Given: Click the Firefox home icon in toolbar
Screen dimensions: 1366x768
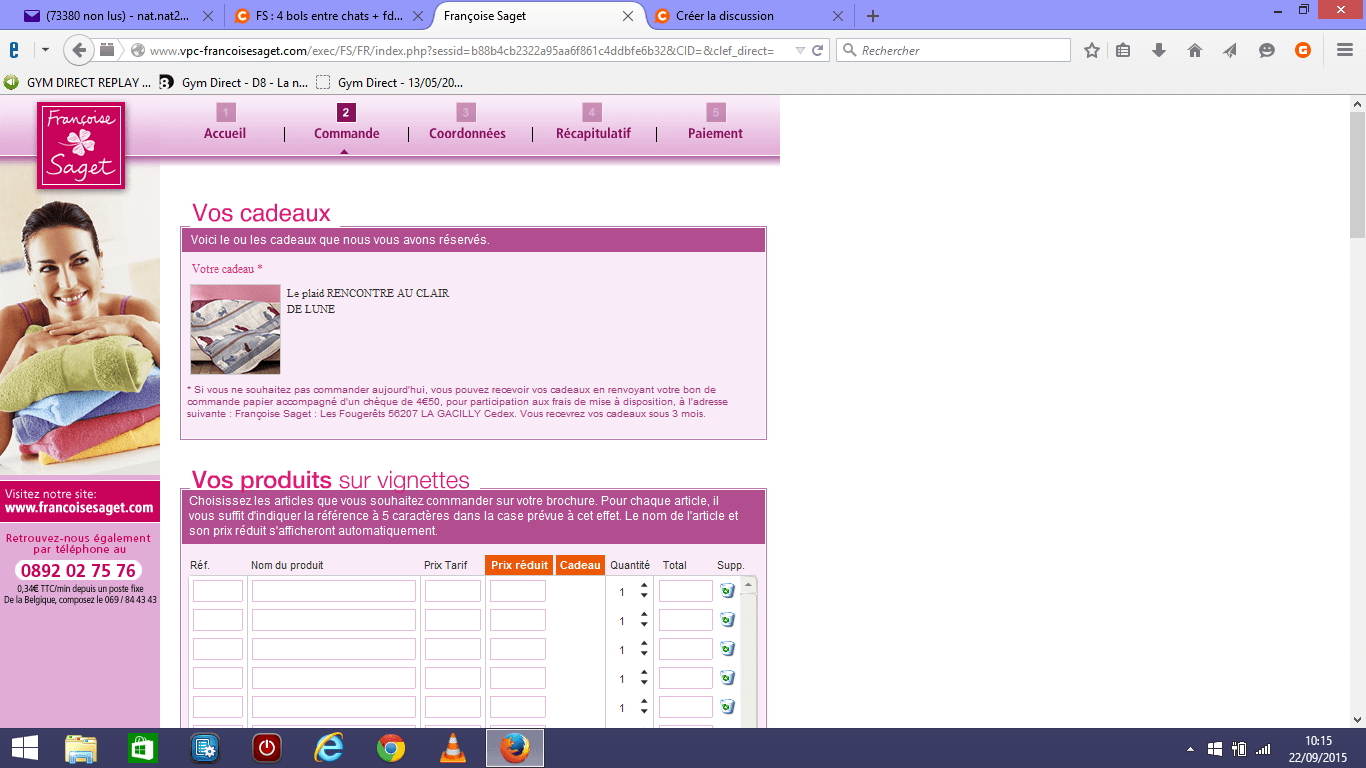Looking at the screenshot, I should pyautogui.click(x=1195, y=51).
